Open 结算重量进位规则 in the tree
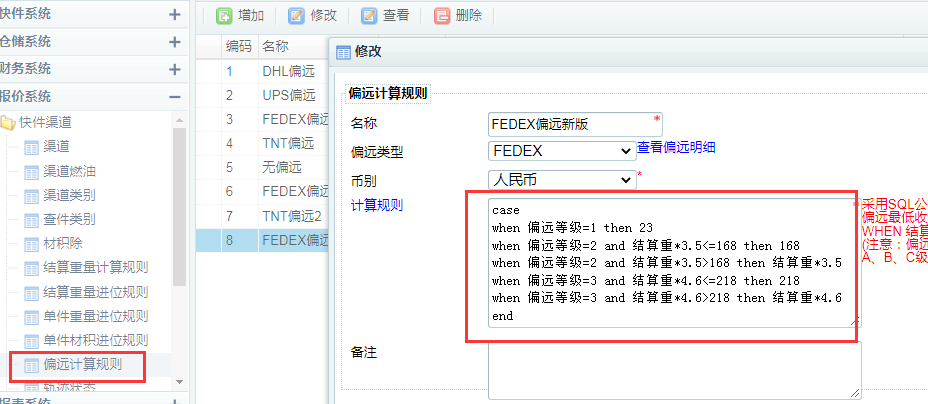The height and width of the screenshot is (404, 928). pos(95,293)
